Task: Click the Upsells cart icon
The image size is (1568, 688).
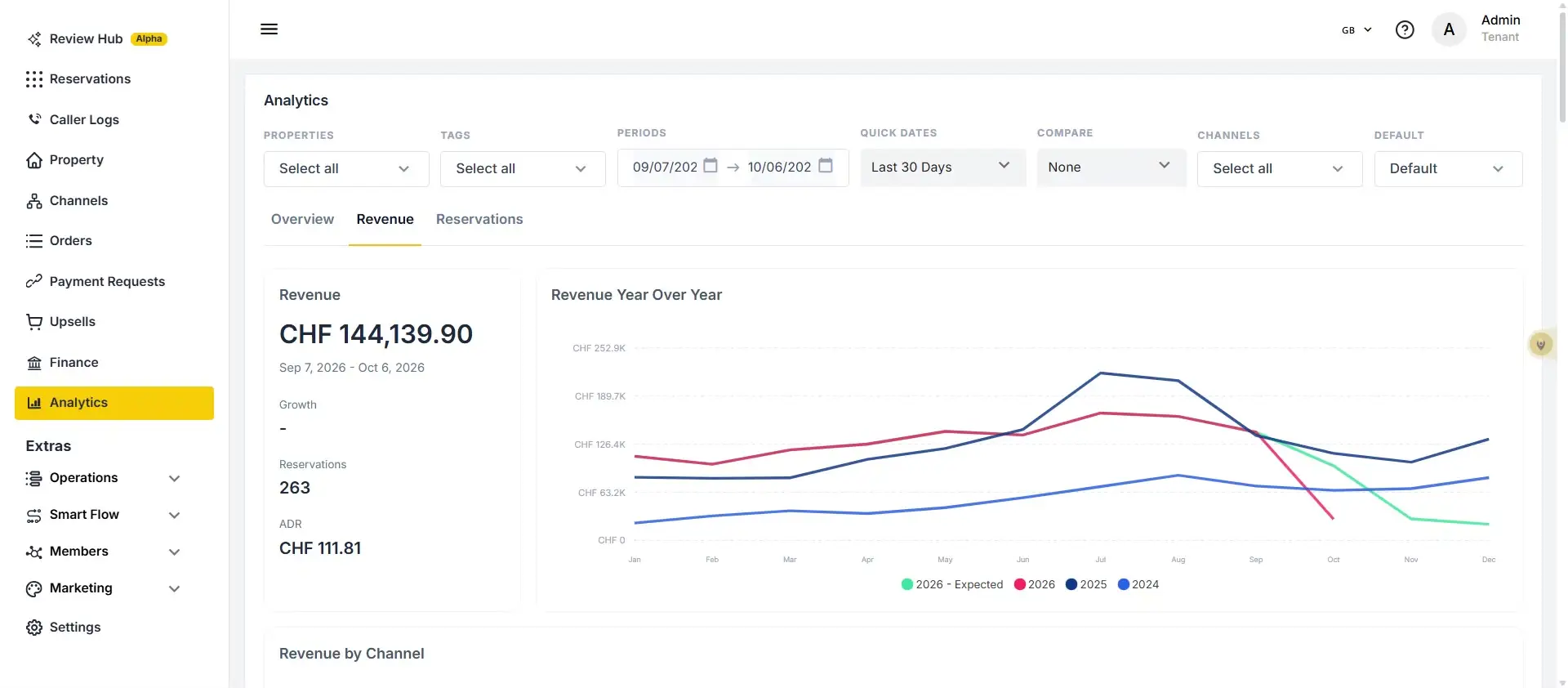Action: point(34,322)
